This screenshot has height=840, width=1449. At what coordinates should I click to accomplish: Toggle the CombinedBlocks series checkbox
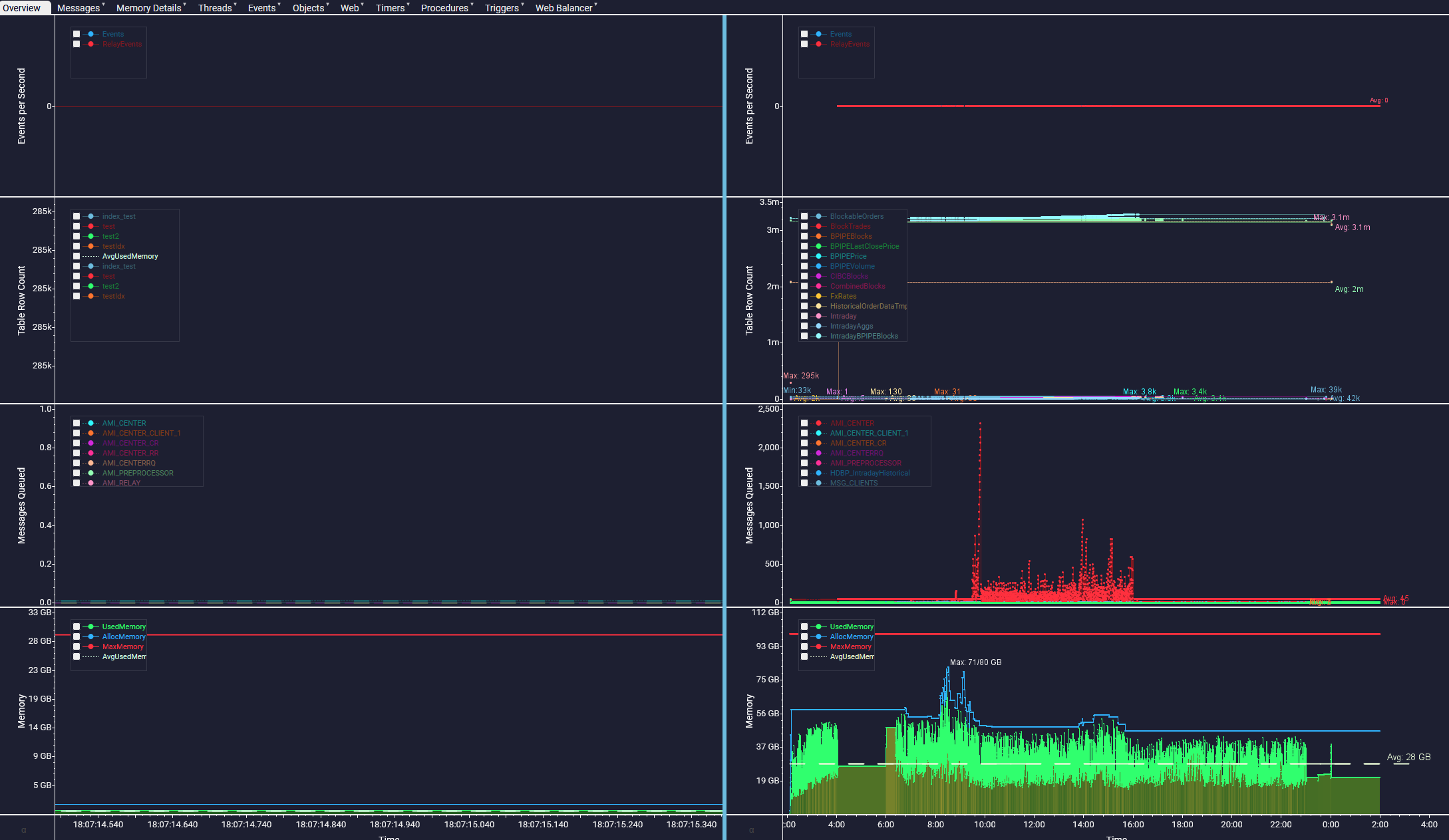(x=804, y=286)
